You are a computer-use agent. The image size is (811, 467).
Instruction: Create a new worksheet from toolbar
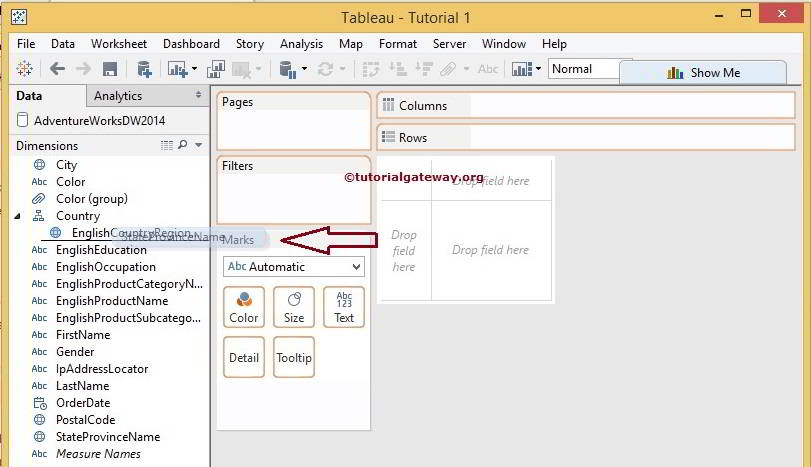pyautogui.click(x=177, y=69)
